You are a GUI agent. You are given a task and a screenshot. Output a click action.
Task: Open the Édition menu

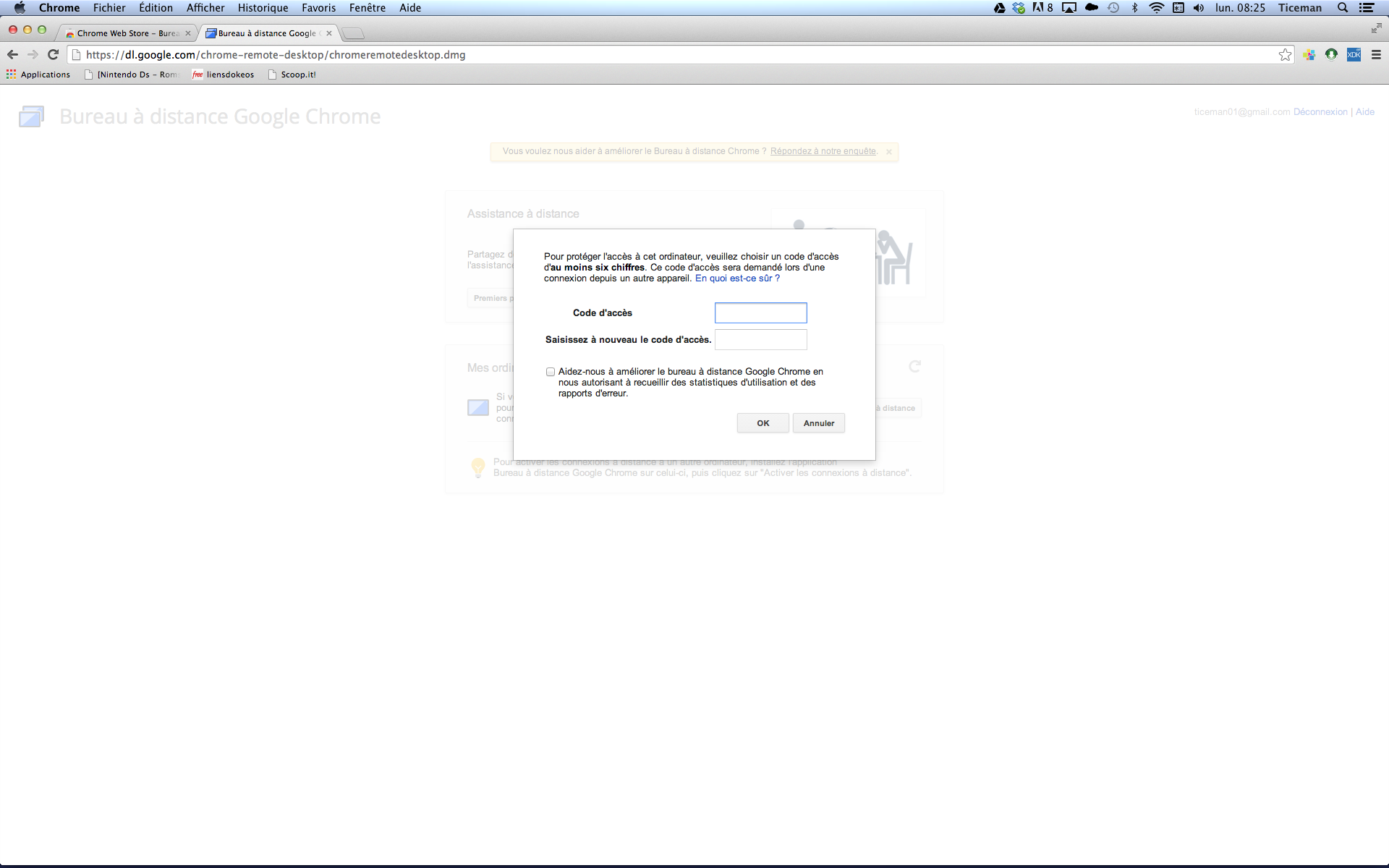coord(156,8)
